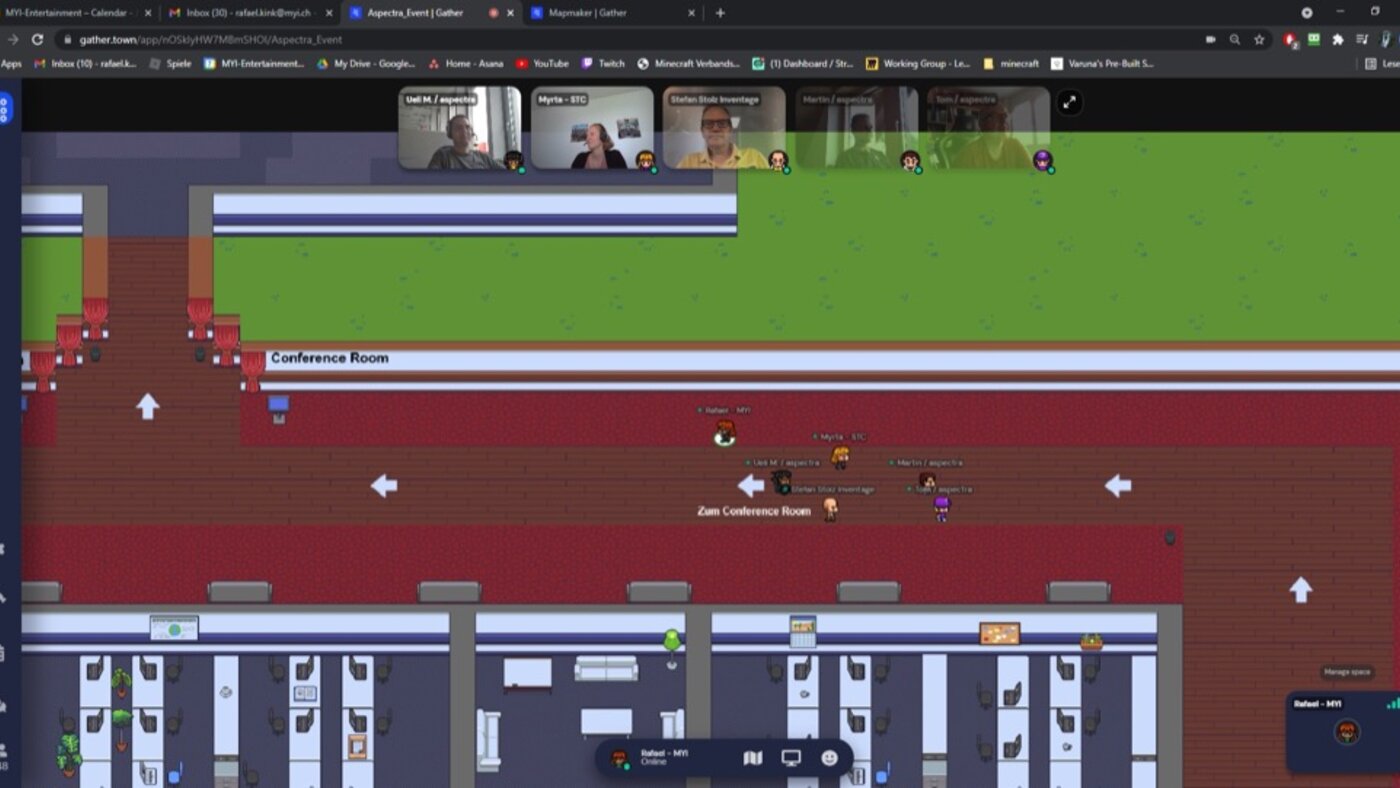Image resolution: width=1400 pixels, height=788 pixels.
Task: Switch to the Mapmaker | Gather tab
Action: coord(610,13)
